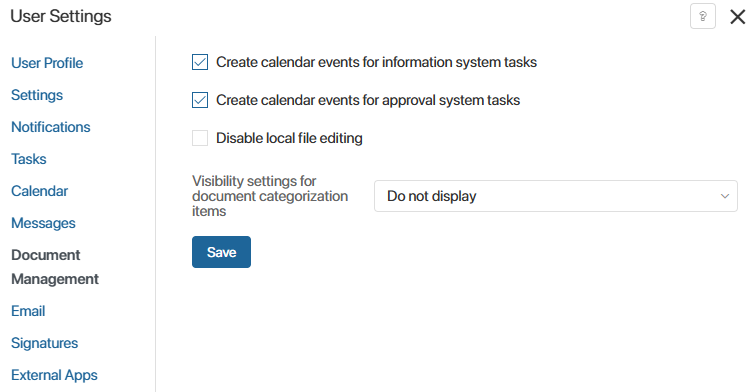Open the help icon in the header

pyautogui.click(x=703, y=16)
